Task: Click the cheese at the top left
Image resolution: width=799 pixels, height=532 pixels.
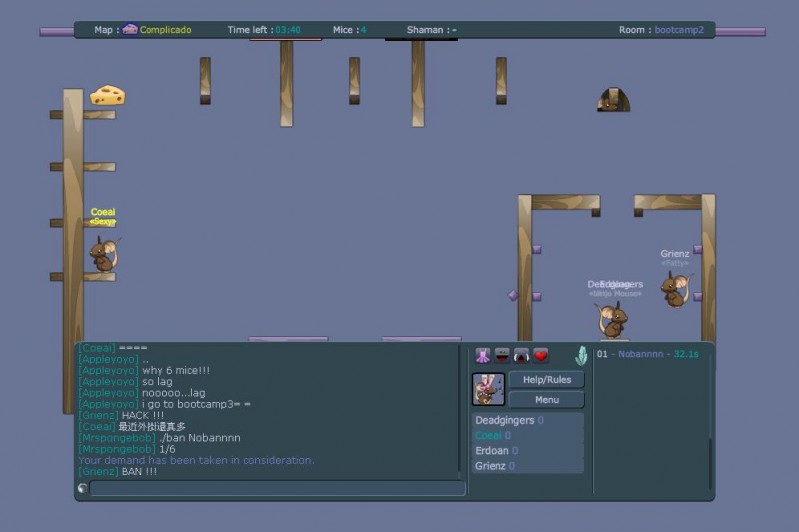Action: (108, 95)
